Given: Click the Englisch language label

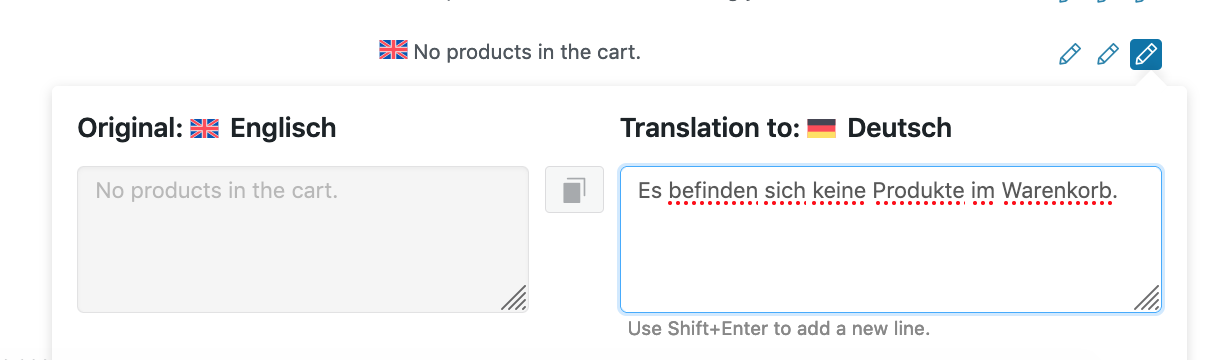Looking at the screenshot, I should click(283, 128).
